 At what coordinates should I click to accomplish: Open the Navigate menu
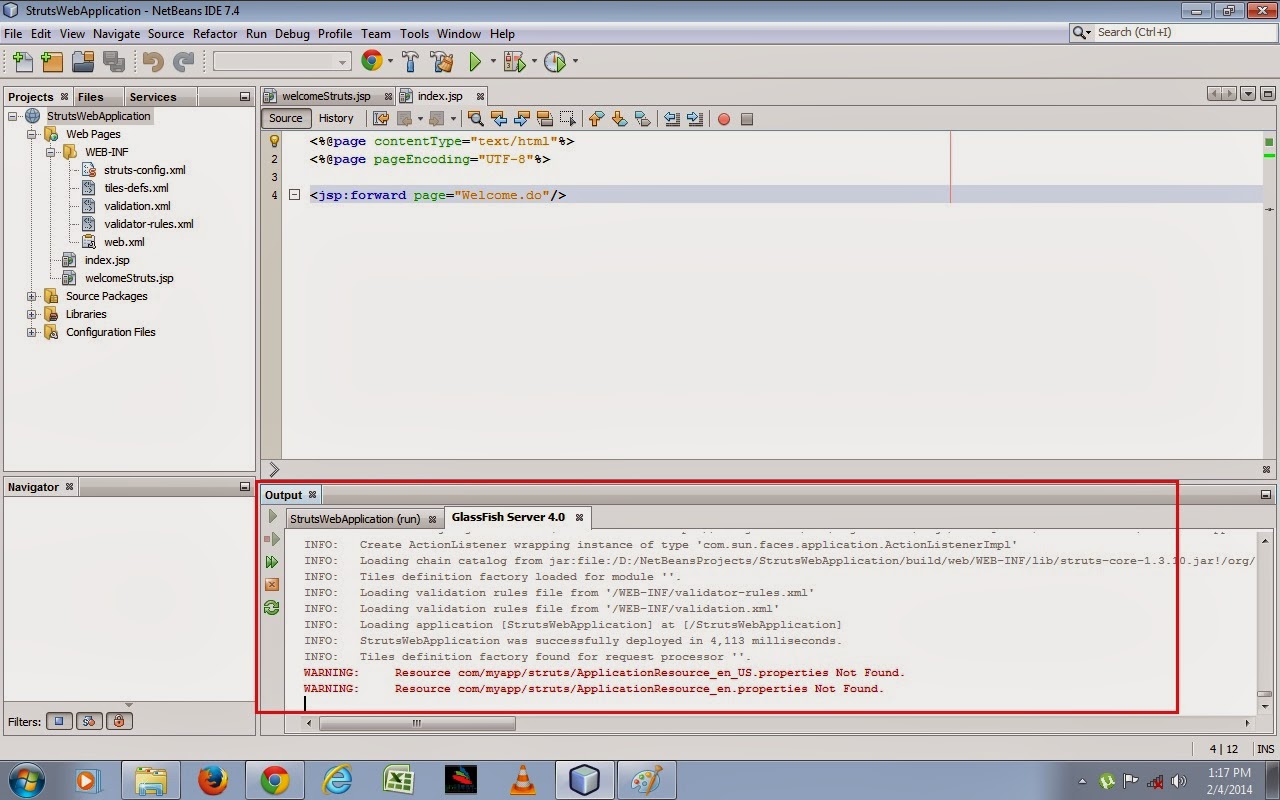[x=117, y=33]
